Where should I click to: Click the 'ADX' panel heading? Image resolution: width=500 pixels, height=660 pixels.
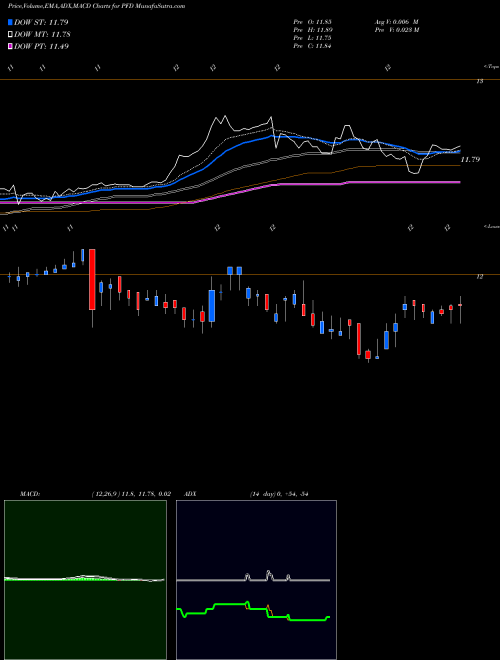tap(190, 494)
